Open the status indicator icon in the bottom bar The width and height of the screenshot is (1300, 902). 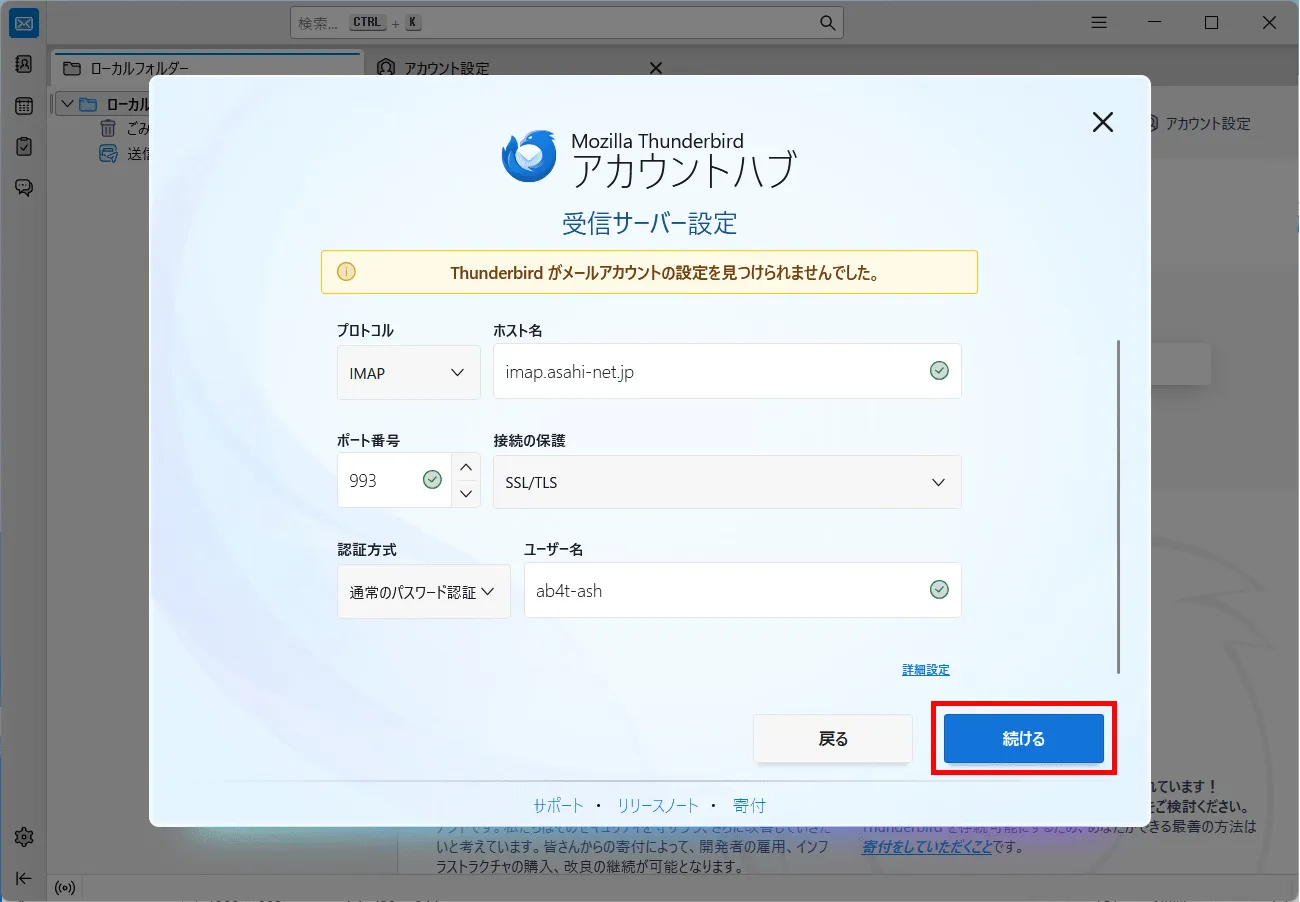[x=64, y=888]
